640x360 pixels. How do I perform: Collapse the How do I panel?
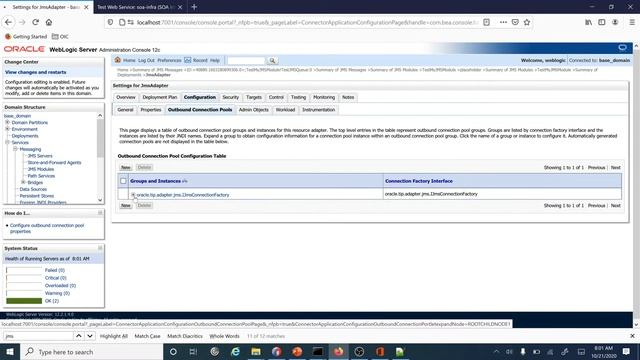(100, 213)
